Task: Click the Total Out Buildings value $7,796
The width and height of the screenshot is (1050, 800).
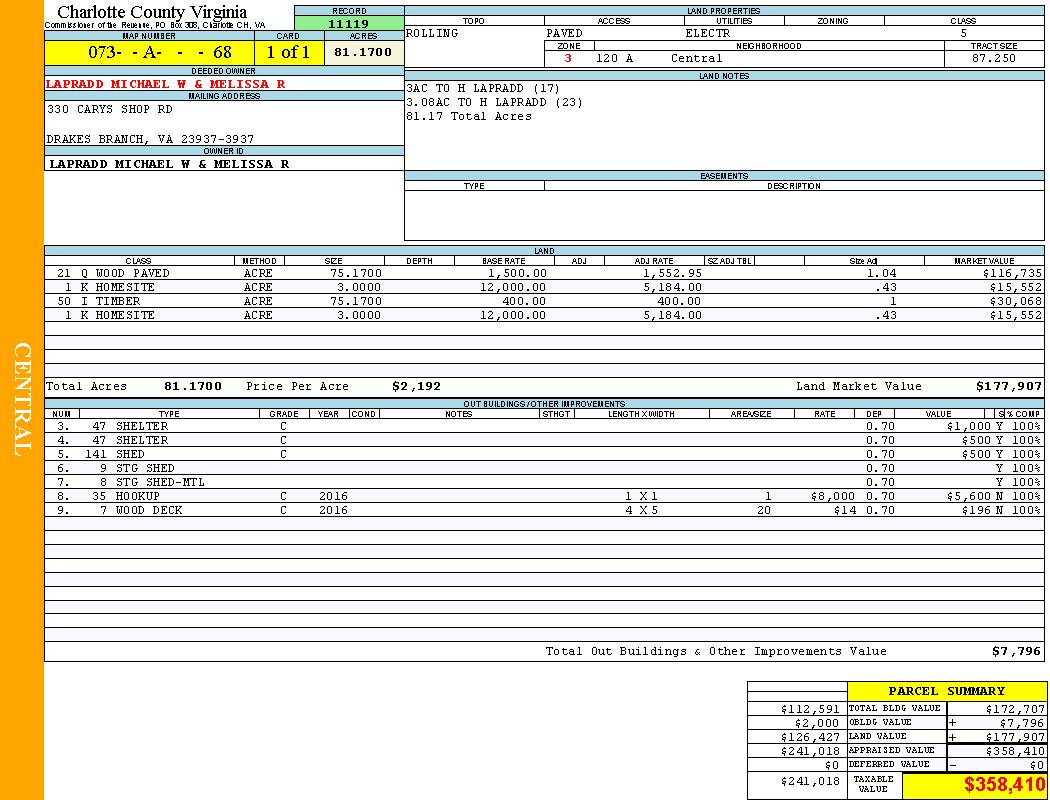Action: [1016, 651]
